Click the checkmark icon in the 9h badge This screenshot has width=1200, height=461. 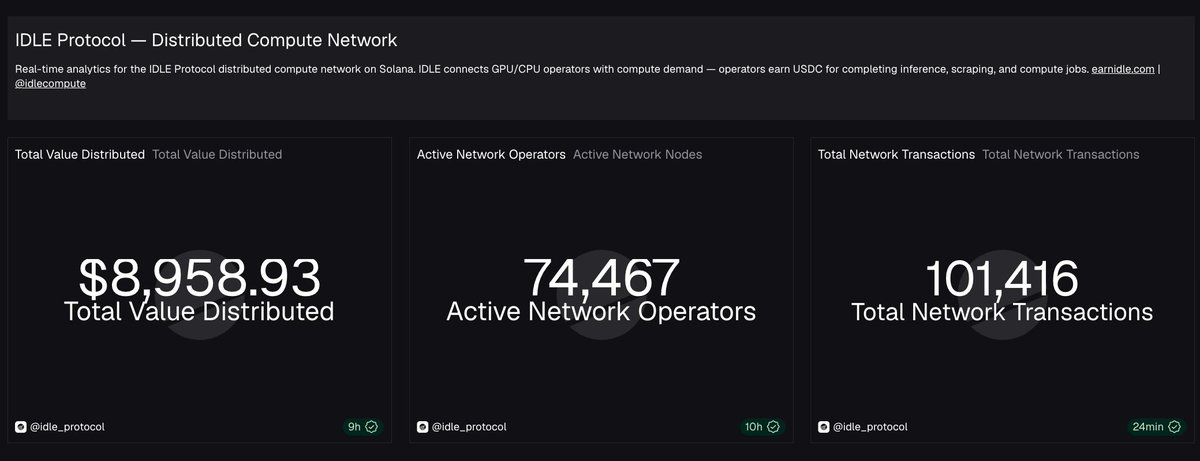click(372, 427)
